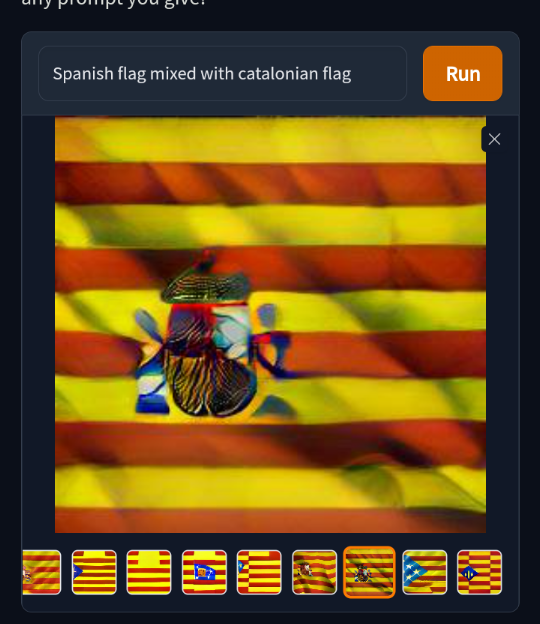The width and height of the screenshot is (540, 624).
Task: Click the large generated flag image
Action: (270, 324)
